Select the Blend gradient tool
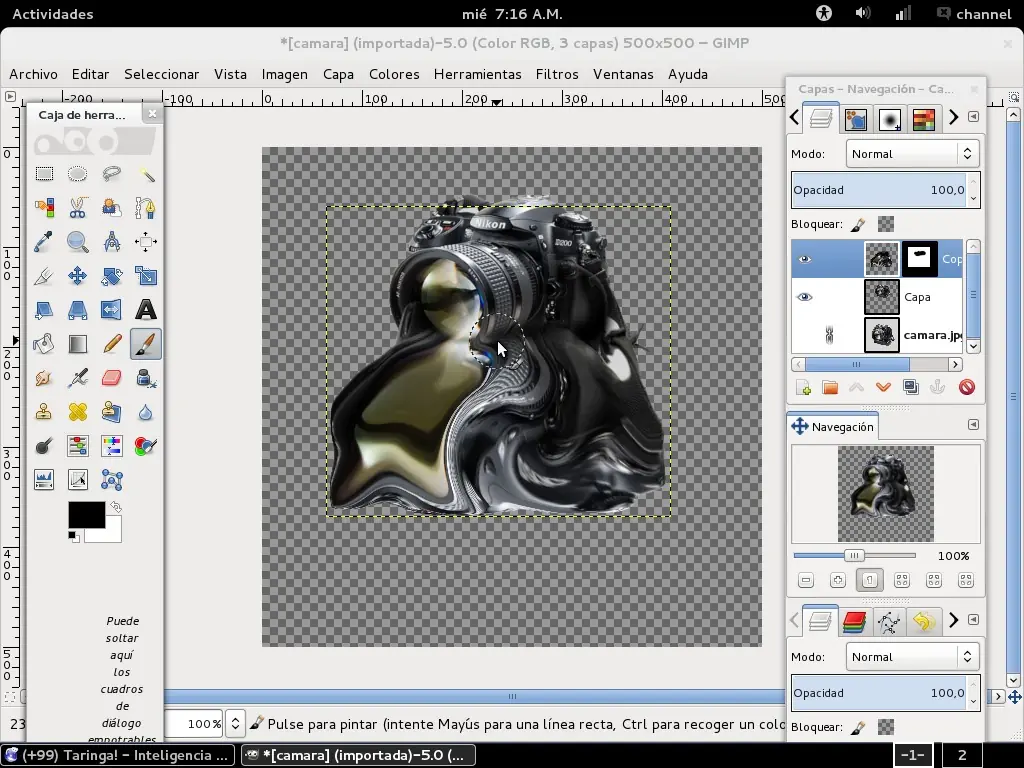This screenshot has width=1024, height=768. 78,344
